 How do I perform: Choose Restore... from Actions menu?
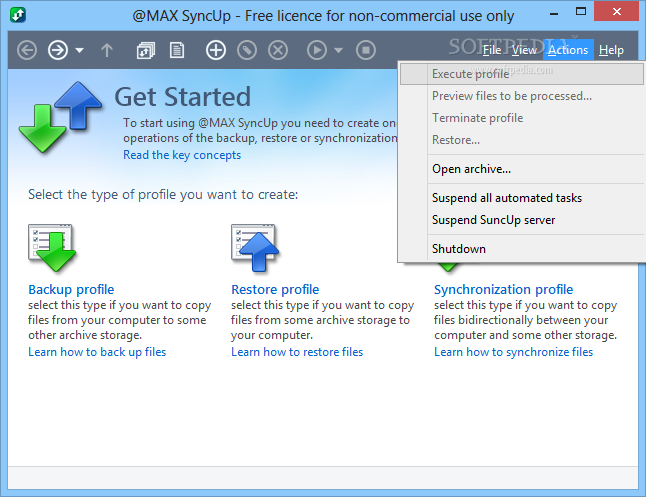[x=522, y=140]
